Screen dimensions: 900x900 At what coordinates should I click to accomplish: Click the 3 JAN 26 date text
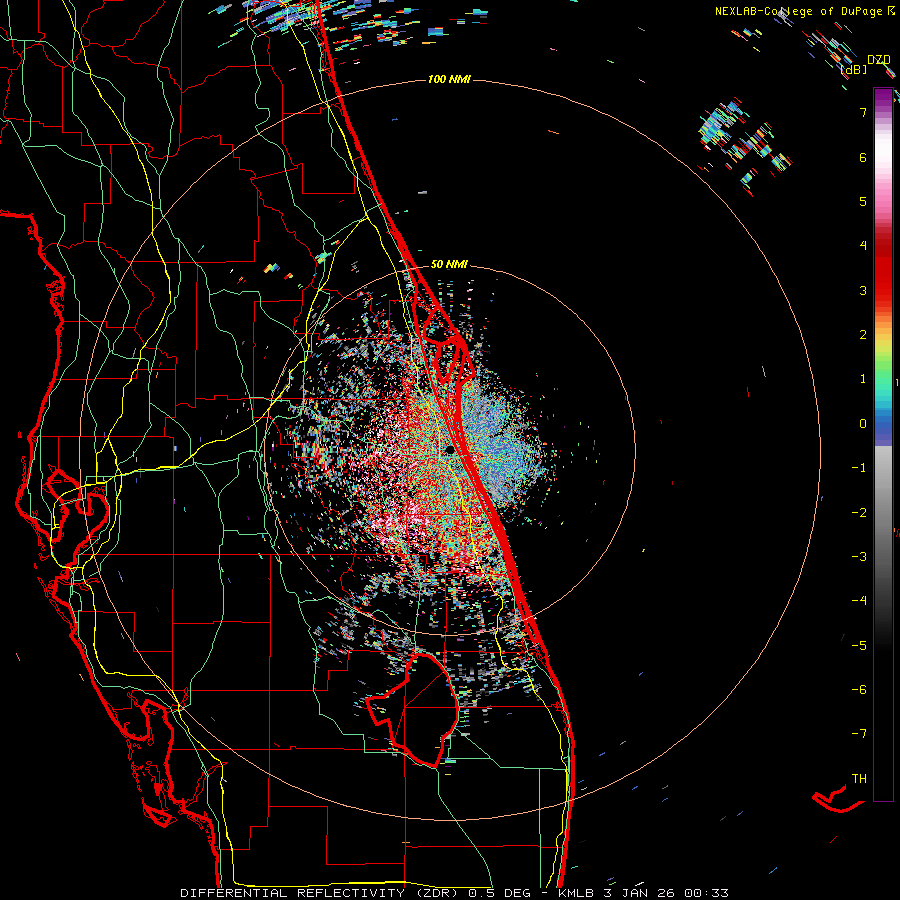click(641, 893)
